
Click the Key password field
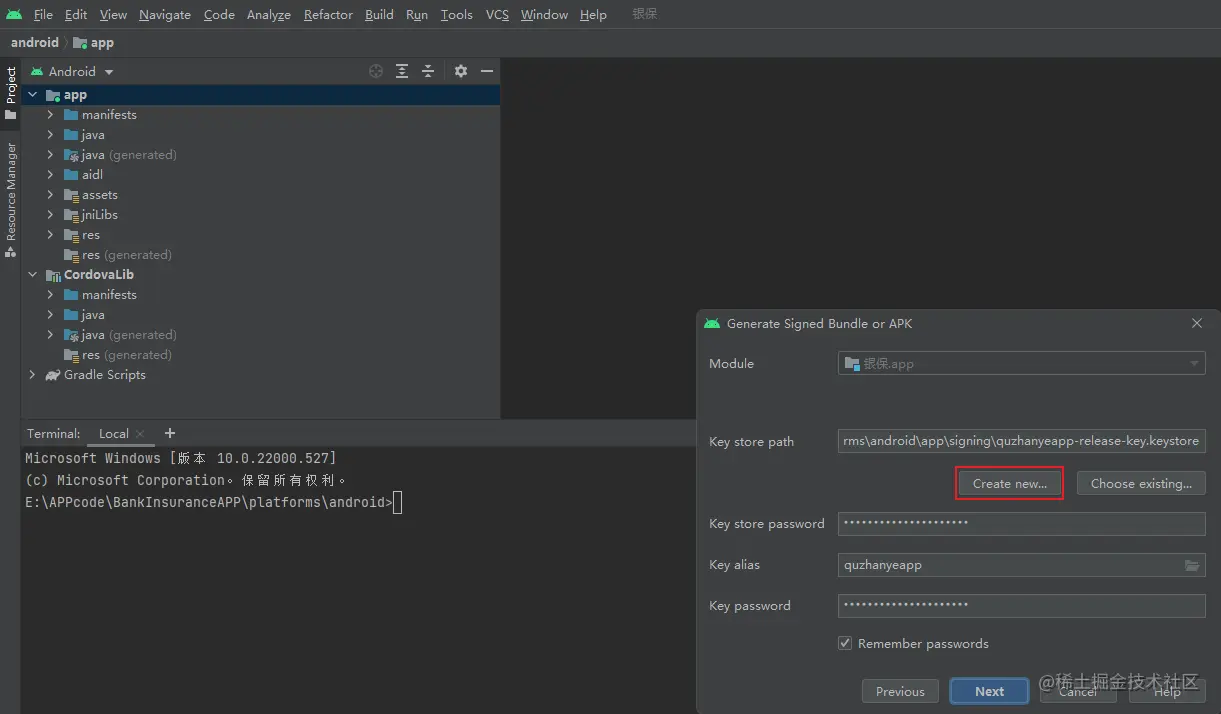click(1021, 605)
